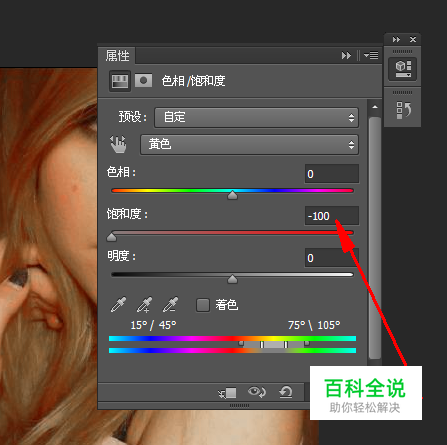Reset adjustment to defaults icon
Screen dimensions: 447x445
point(286,392)
